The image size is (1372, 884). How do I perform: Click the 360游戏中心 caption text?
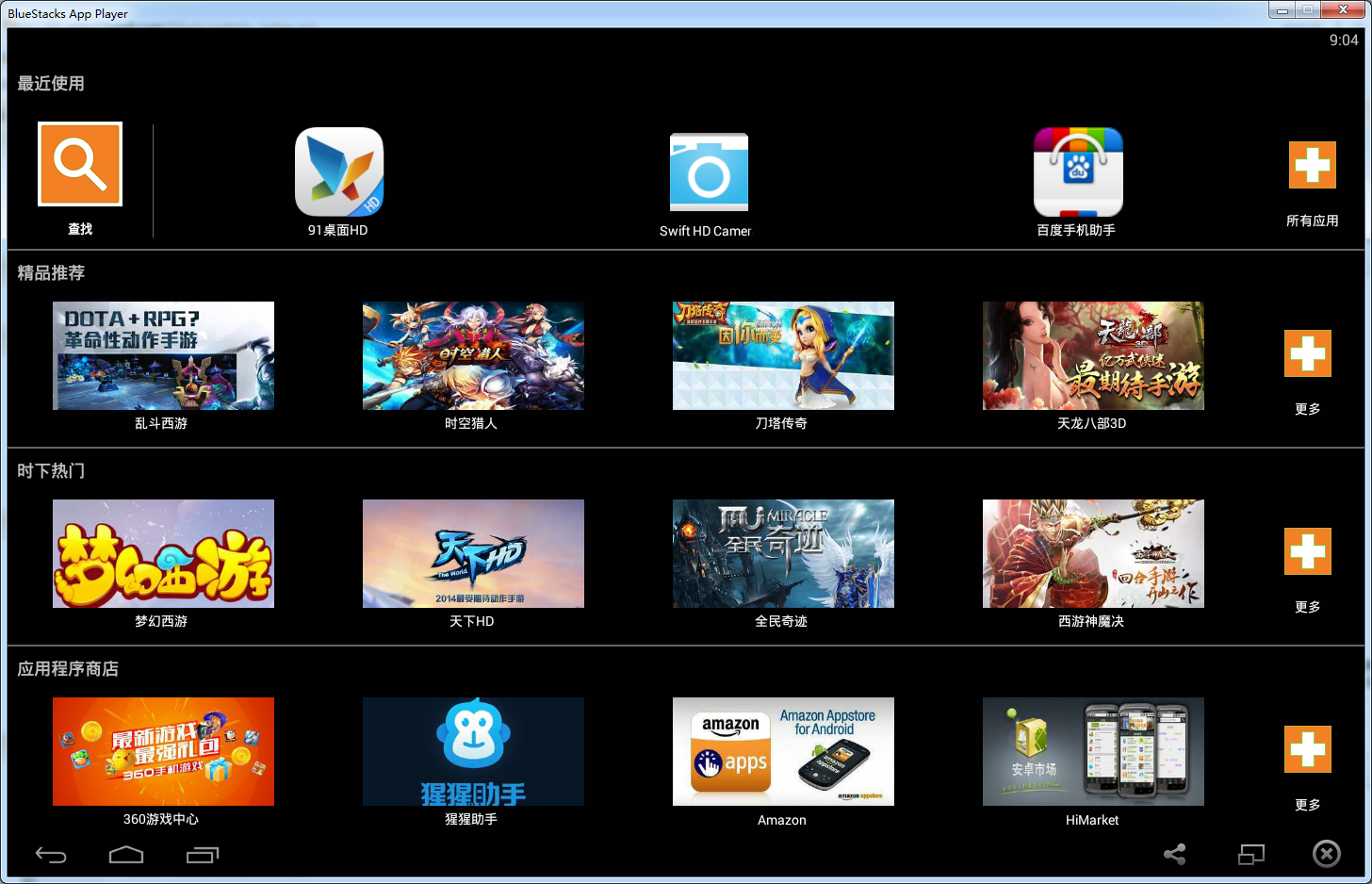click(x=161, y=819)
